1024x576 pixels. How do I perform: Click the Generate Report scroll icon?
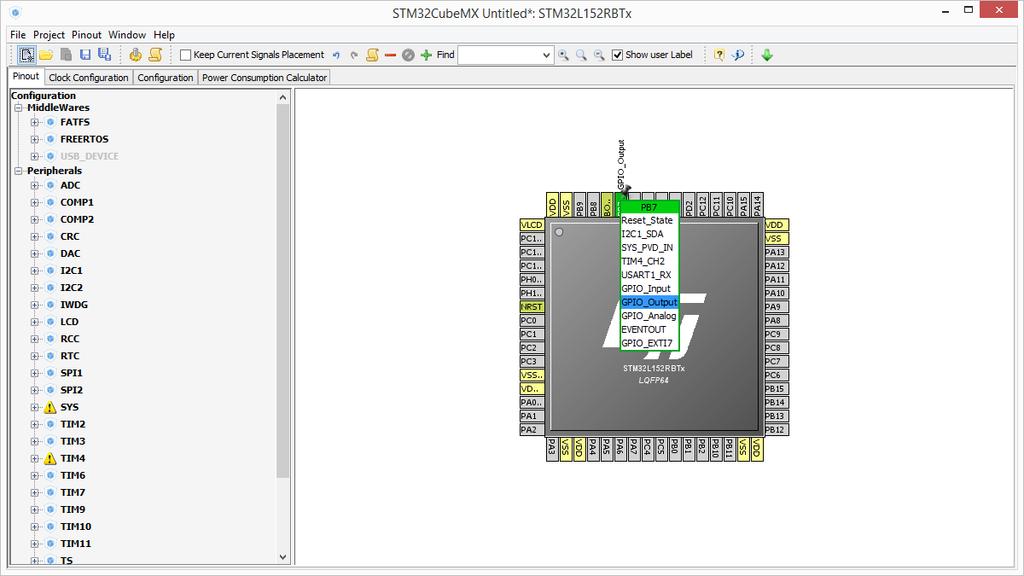[x=155, y=55]
